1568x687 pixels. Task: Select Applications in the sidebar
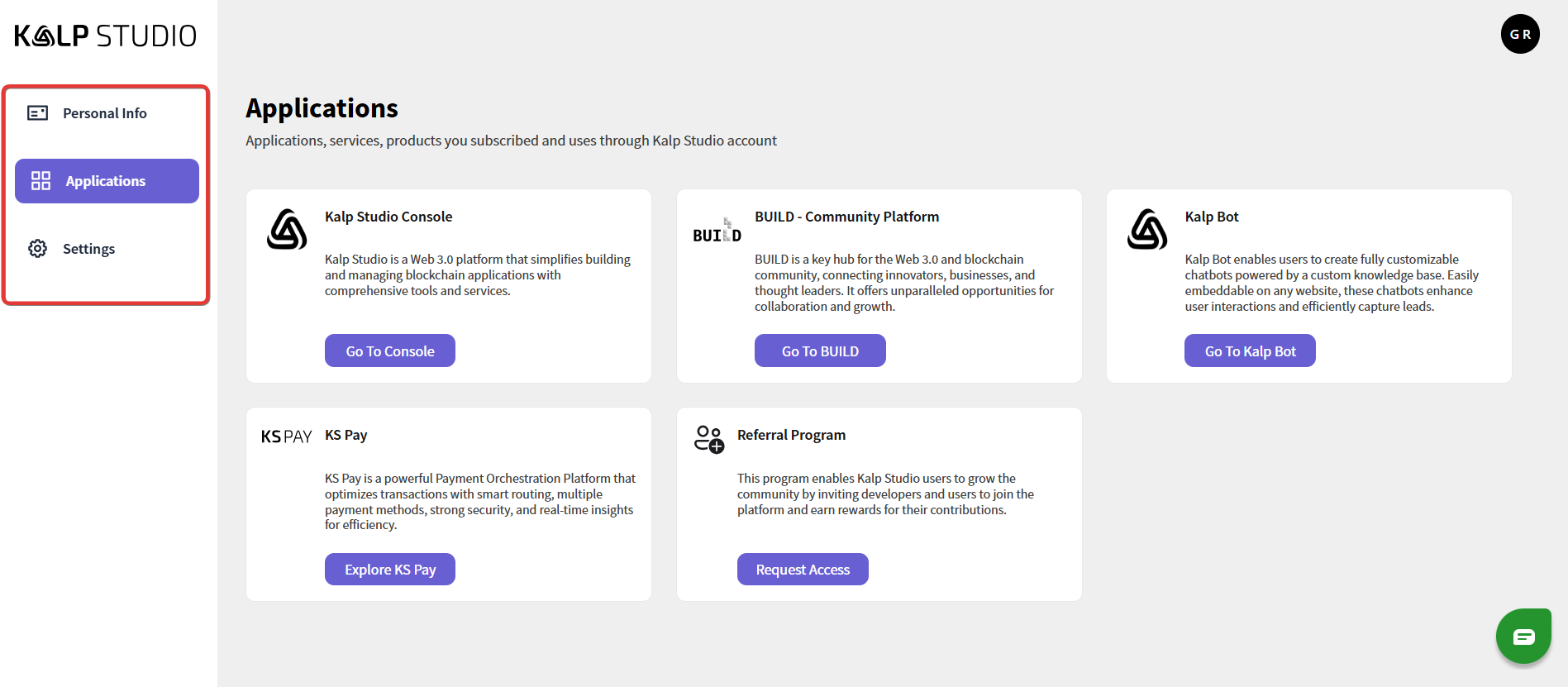point(106,181)
